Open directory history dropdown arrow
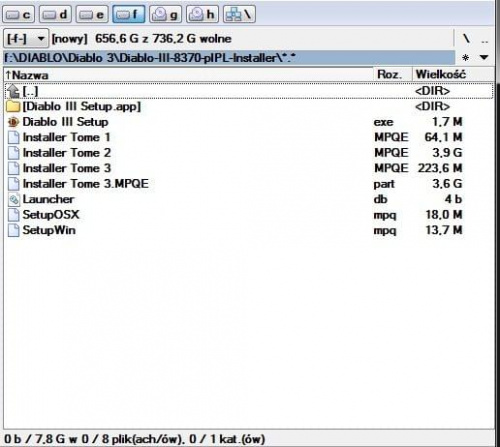500x447 pixels. [484, 58]
